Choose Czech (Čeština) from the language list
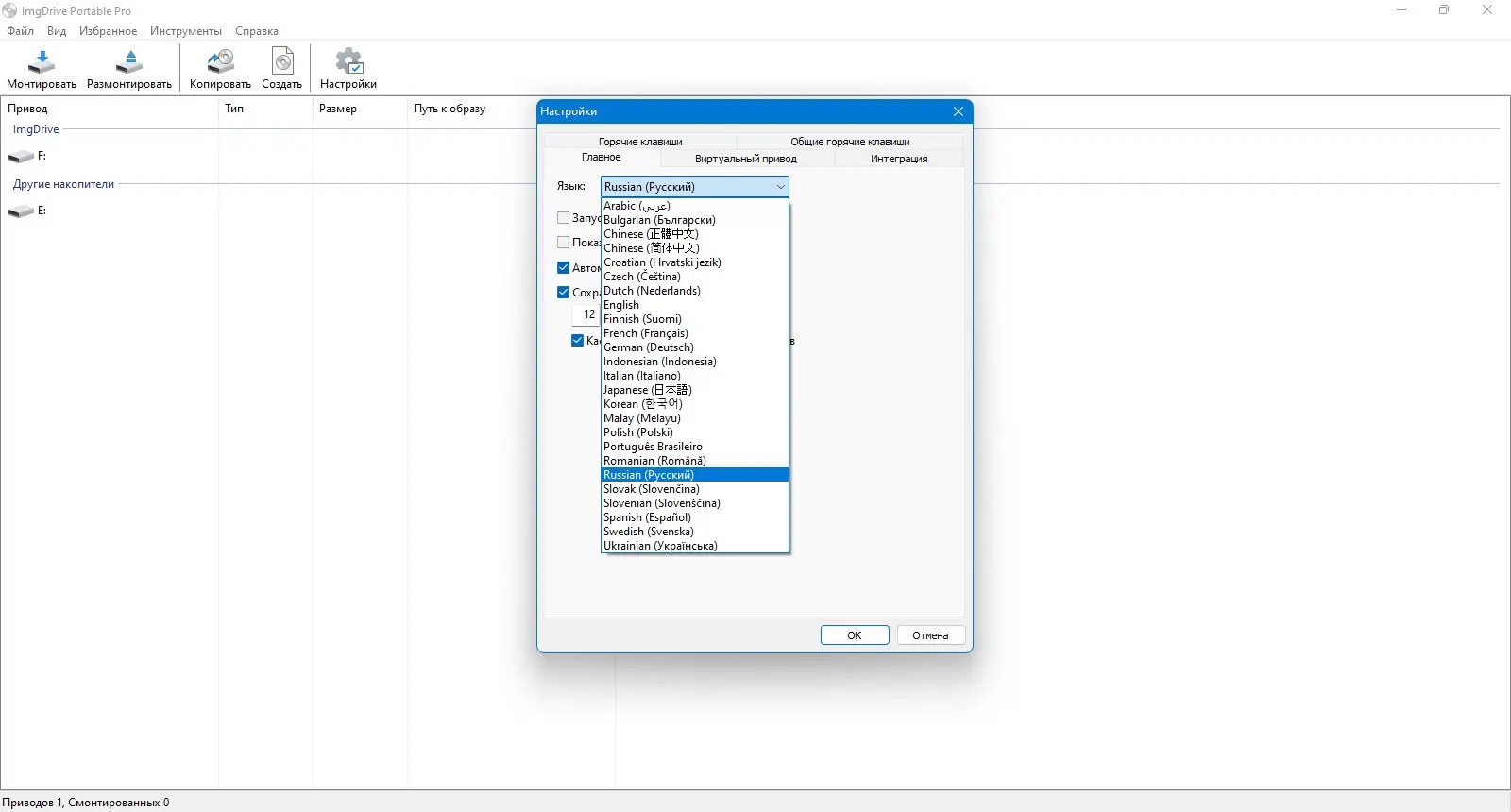Viewport: 1511px width, 812px height. [x=695, y=277]
